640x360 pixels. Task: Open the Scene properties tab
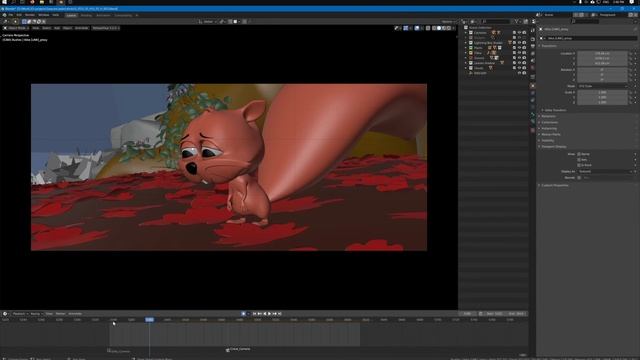(533, 60)
